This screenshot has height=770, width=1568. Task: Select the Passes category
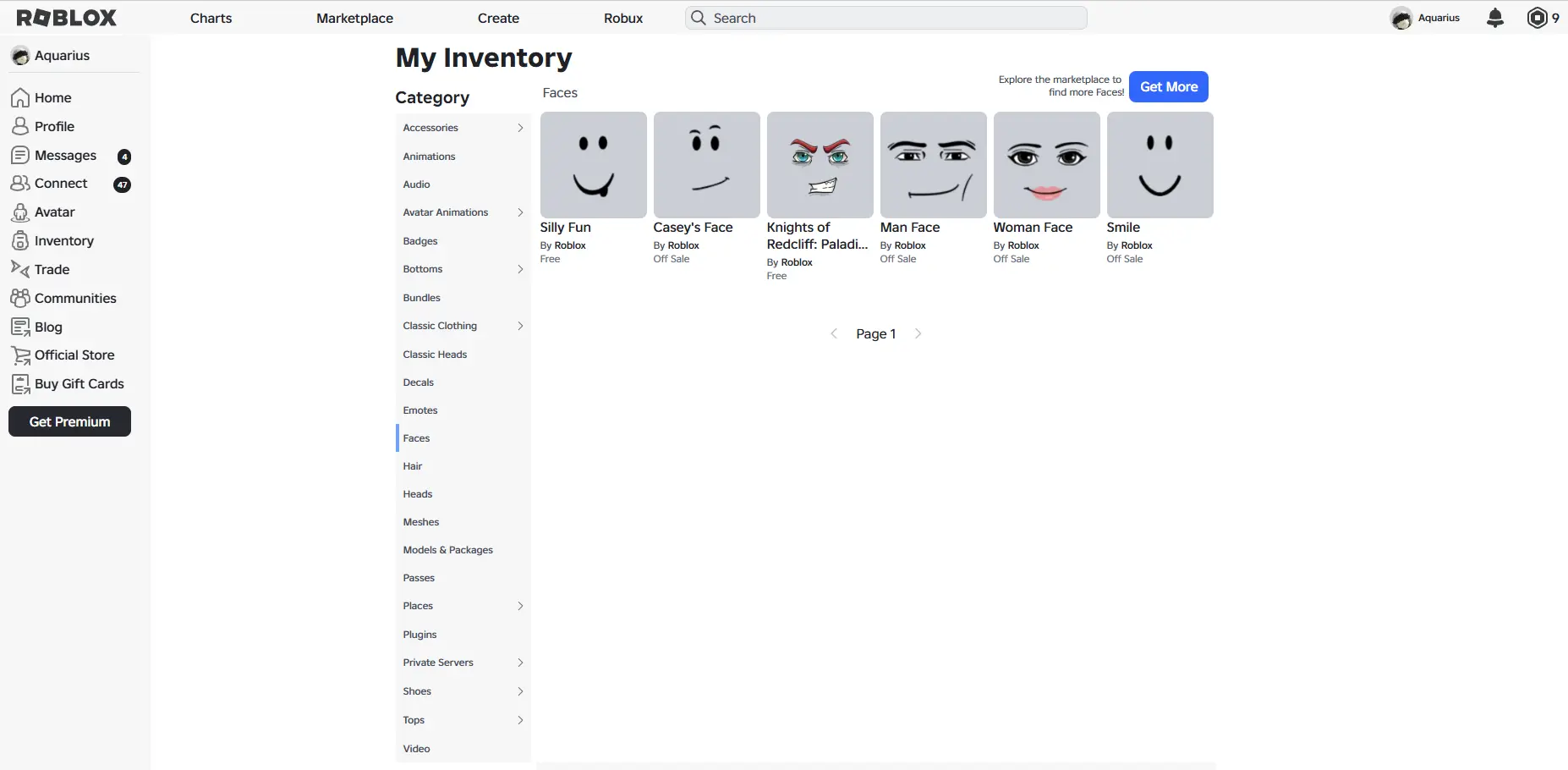pyautogui.click(x=463, y=578)
